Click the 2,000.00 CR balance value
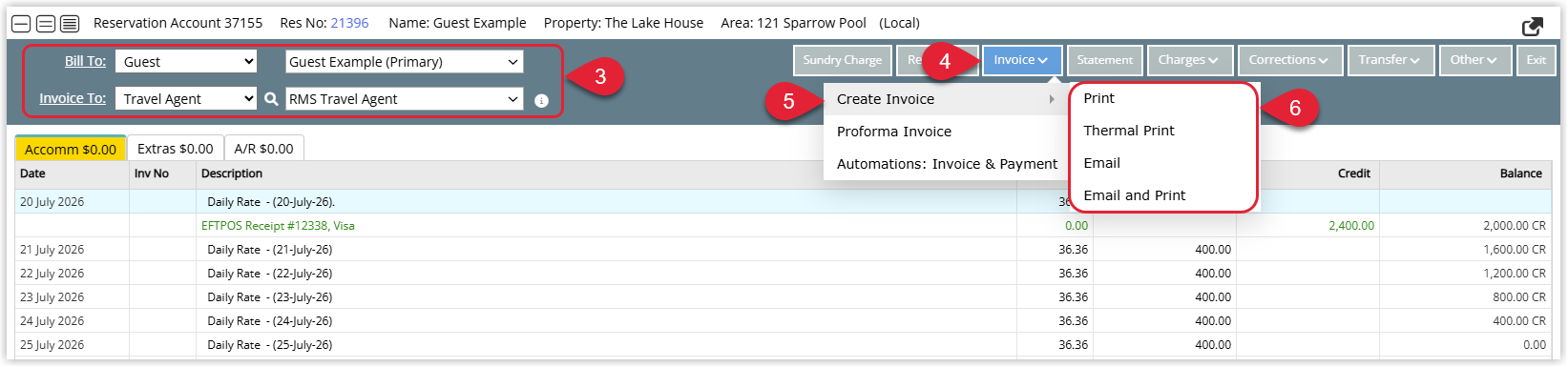The height and width of the screenshot is (367, 1568). 1515,226
